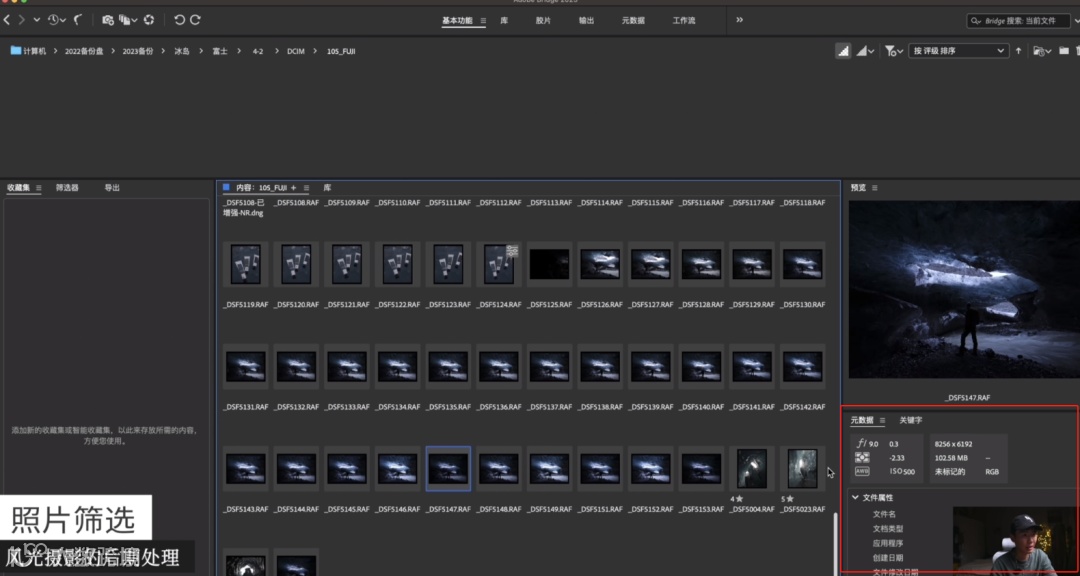Select thumbnail _DSF5153.RAF
1080x576 pixels.
701,469
